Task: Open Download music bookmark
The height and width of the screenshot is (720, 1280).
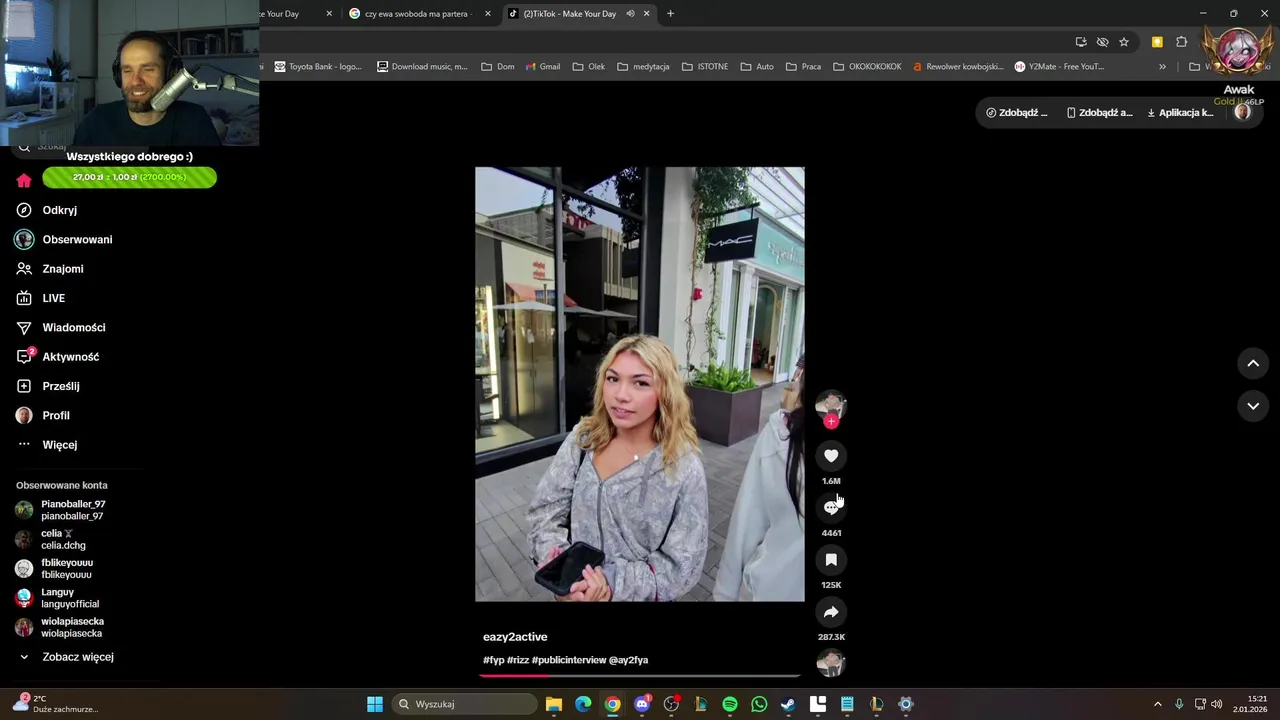Action: pyautogui.click(x=422, y=67)
